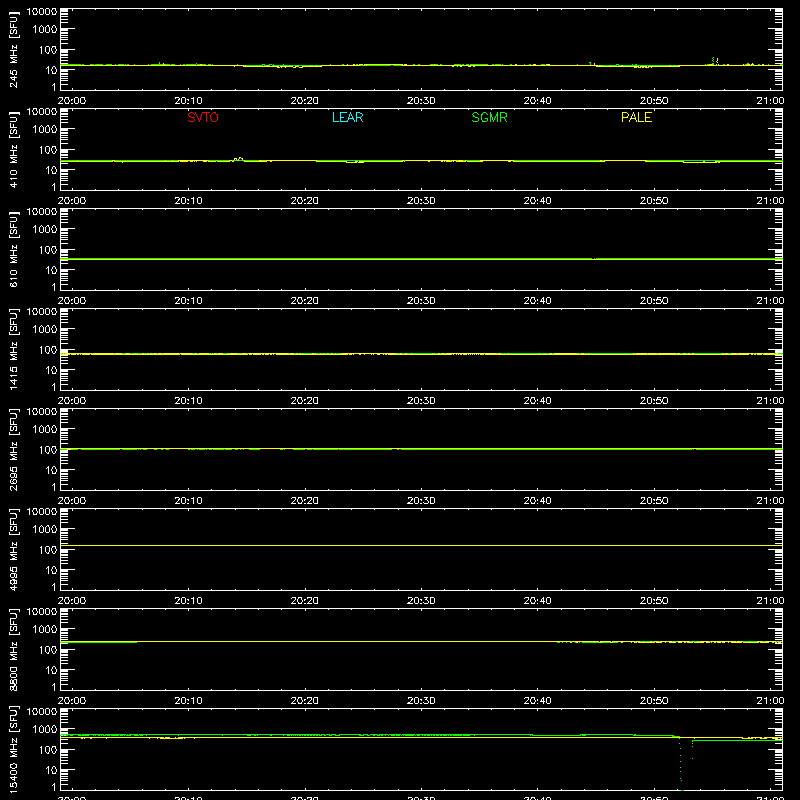The image size is (800, 800).
Task: Click the yellow PALE station label
Action: (x=636, y=117)
